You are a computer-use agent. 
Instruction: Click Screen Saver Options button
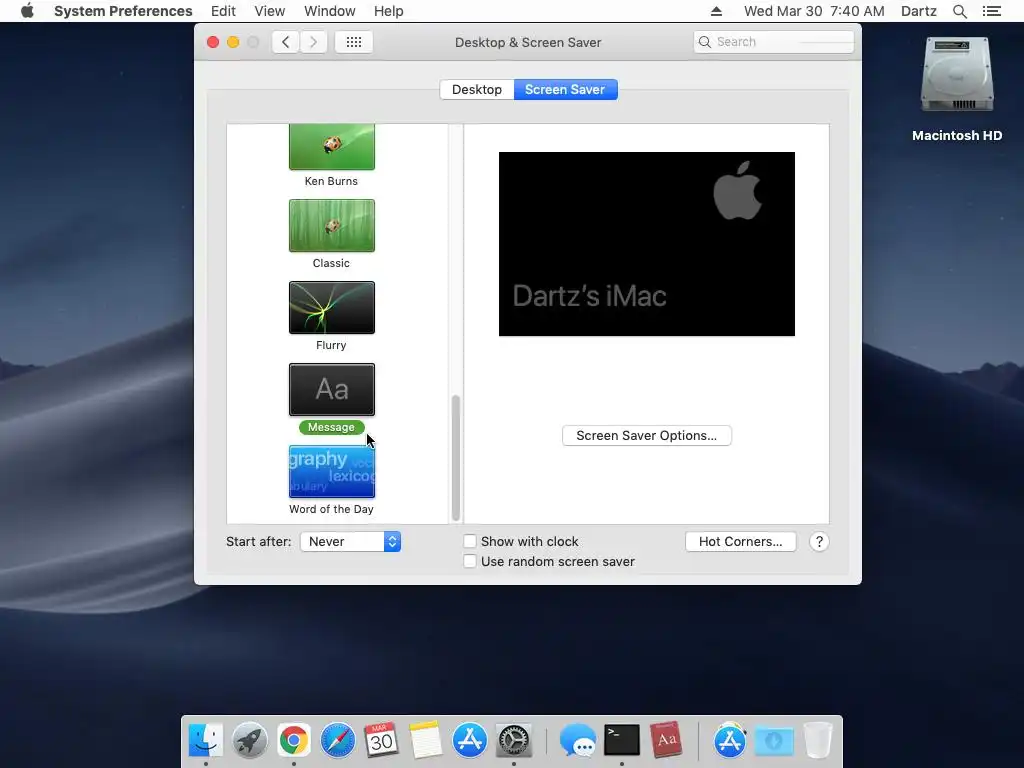(x=647, y=436)
